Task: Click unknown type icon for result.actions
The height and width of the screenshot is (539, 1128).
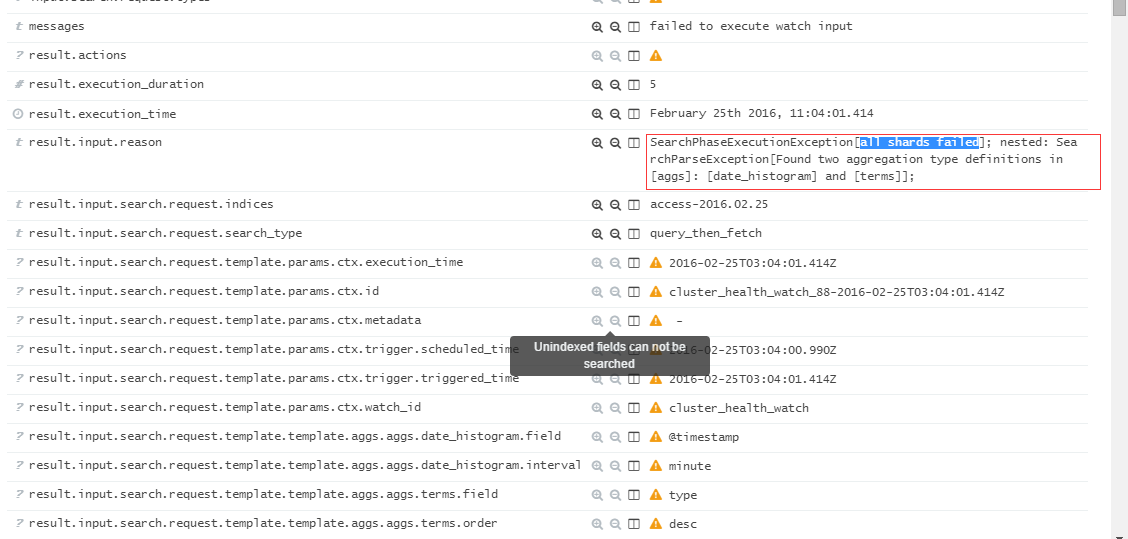Action: click(x=19, y=55)
